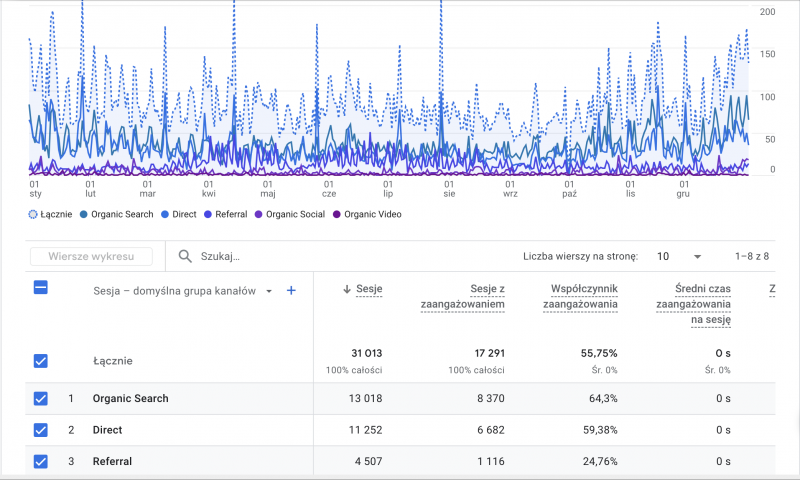
Task: Add a dimension with the plus icon
Action: pos(292,291)
